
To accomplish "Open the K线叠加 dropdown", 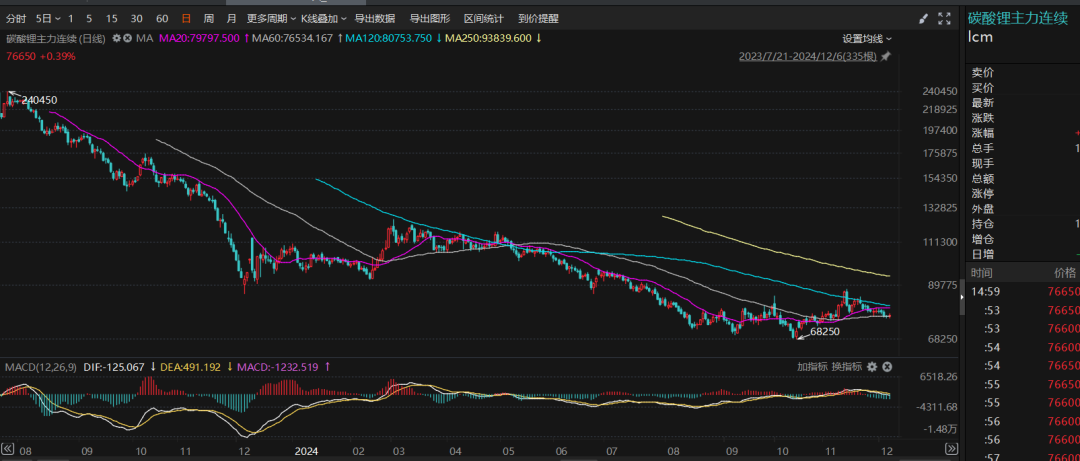I will pos(324,18).
